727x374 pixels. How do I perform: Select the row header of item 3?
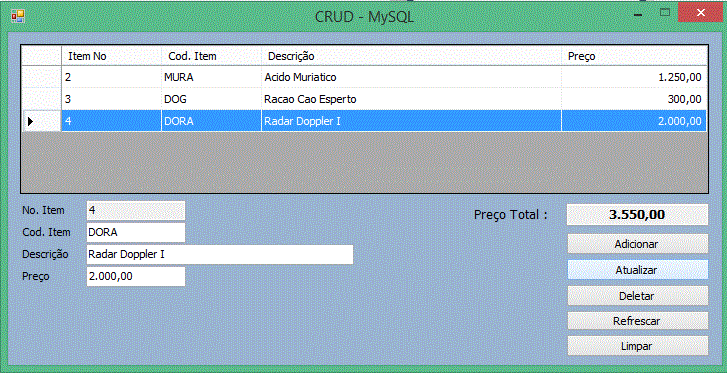pyautogui.click(x=42, y=99)
